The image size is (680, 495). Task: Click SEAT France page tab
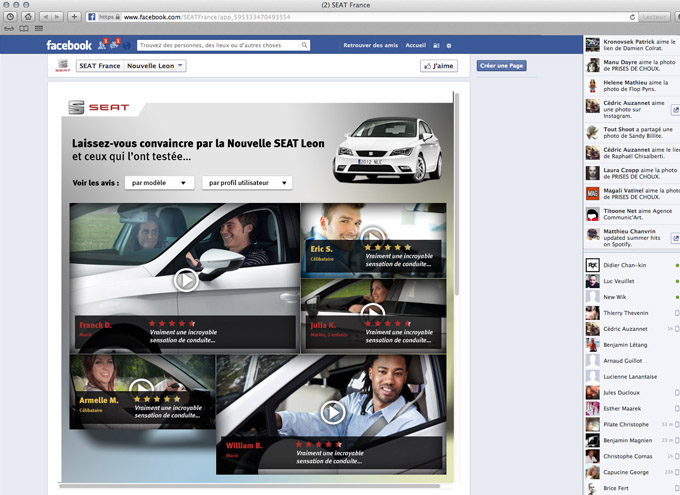tap(100, 66)
